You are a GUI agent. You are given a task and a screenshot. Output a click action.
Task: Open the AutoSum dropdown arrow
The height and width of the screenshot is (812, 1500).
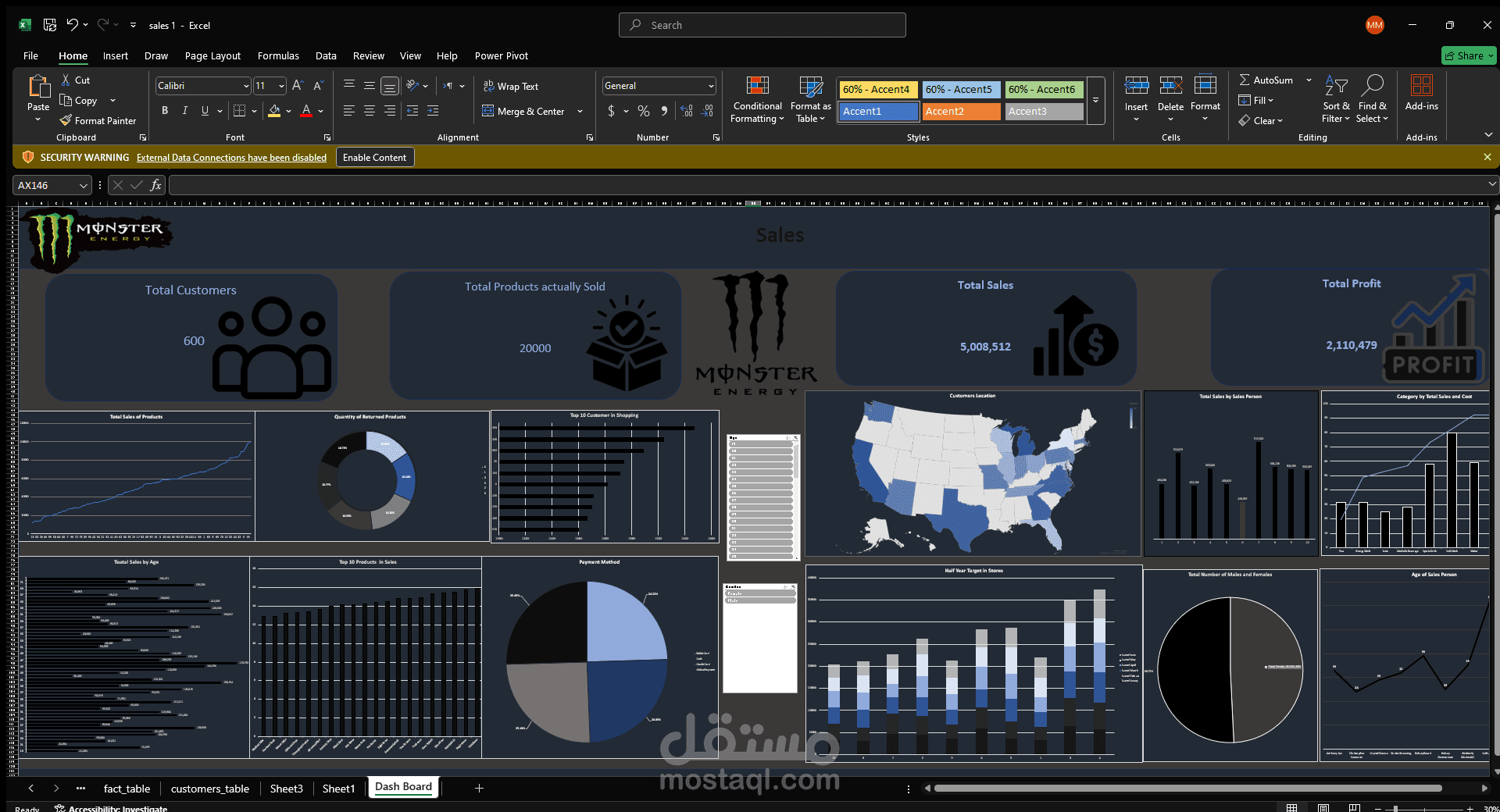pyautogui.click(x=1309, y=80)
